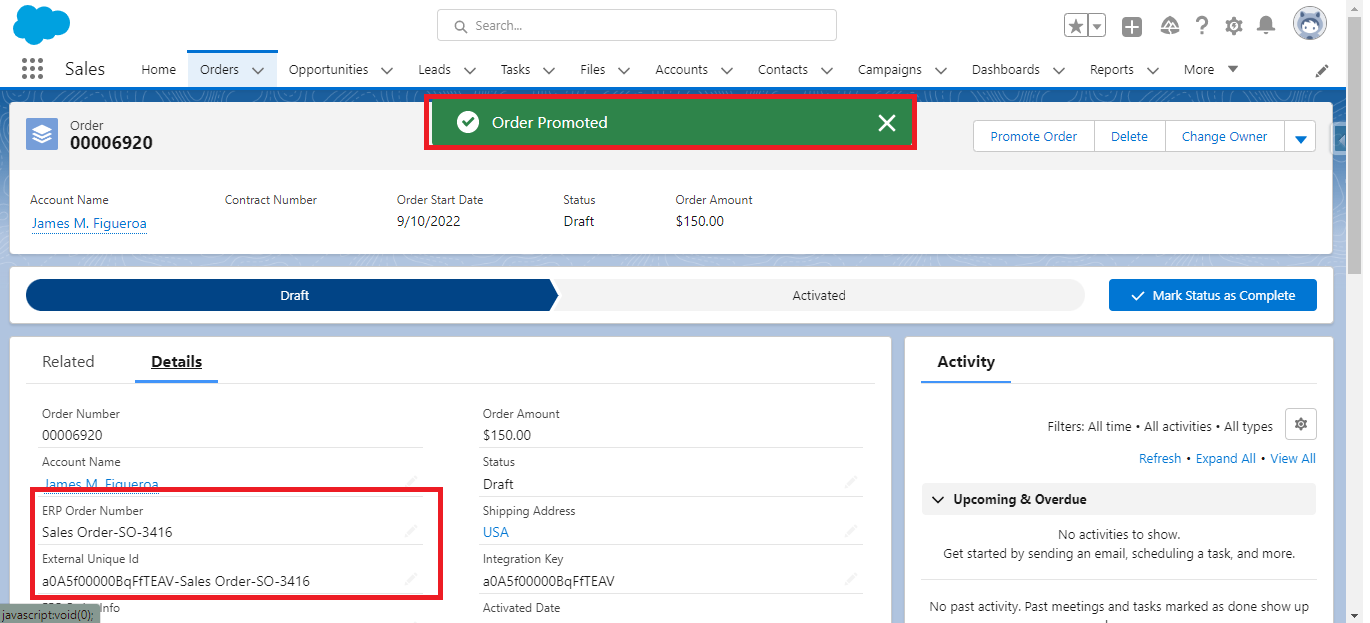Click the Promote Order button
1370x623 pixels.
click(1034, 136)
